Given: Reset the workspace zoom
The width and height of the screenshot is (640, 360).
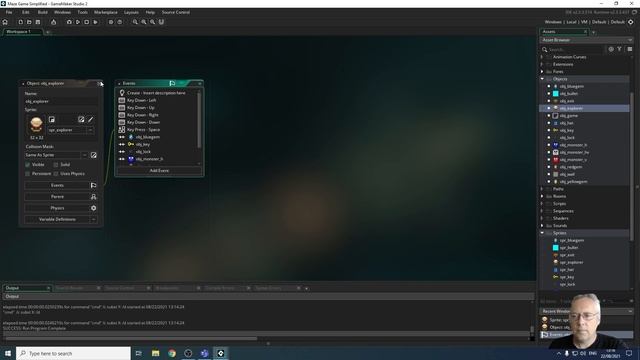Looking at the screenshot, I should [x=144, y=22].
